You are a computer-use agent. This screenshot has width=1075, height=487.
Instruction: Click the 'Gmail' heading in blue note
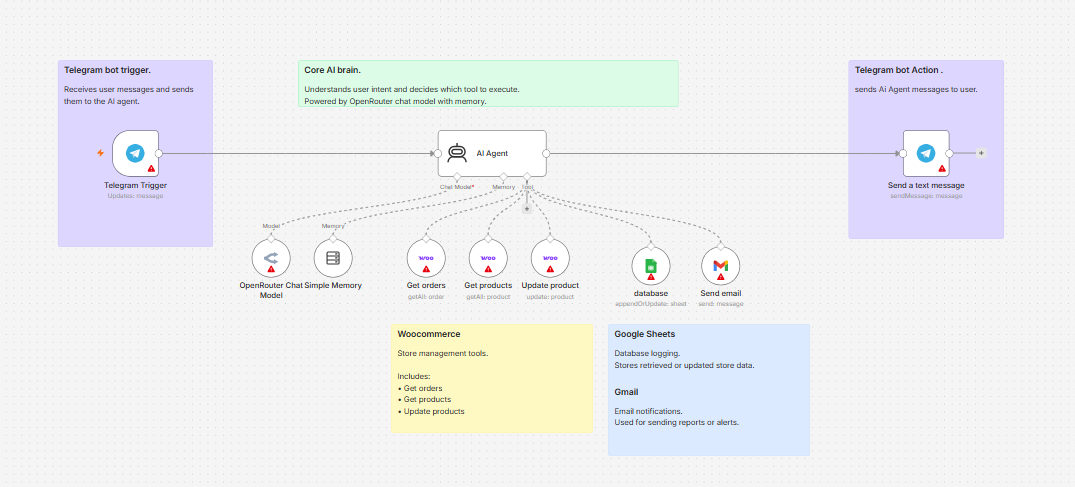pos(627,392)
